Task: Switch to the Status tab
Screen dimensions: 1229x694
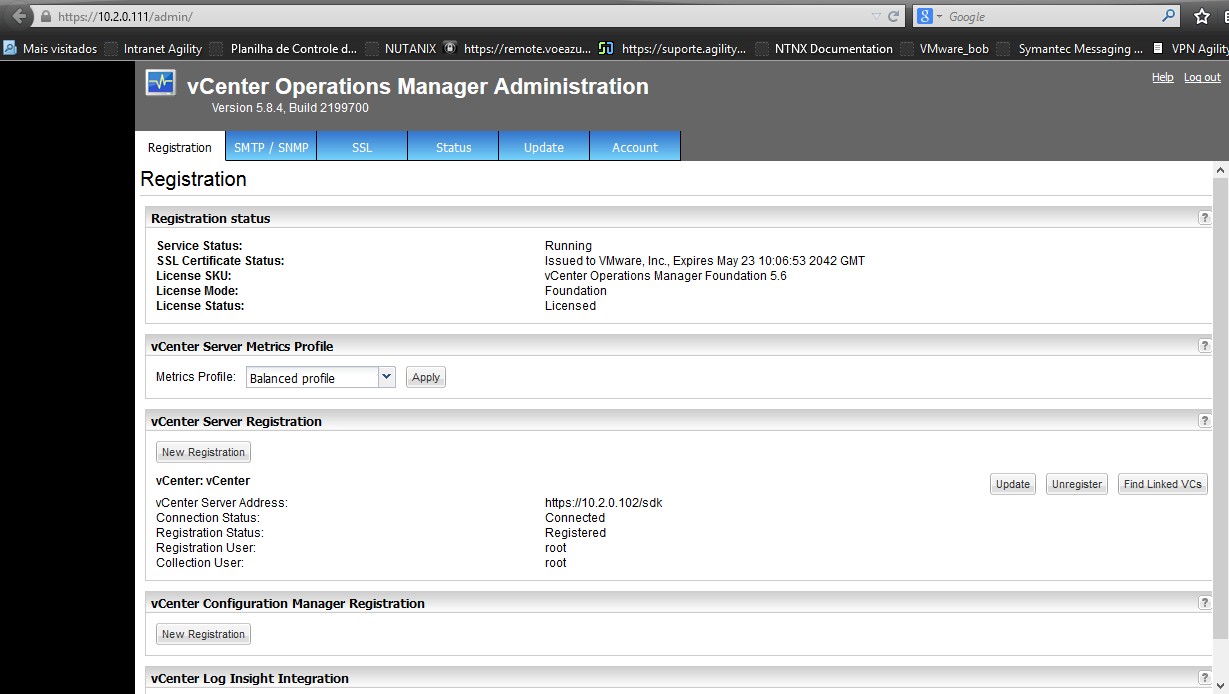Action: click(x=453, y=147)
